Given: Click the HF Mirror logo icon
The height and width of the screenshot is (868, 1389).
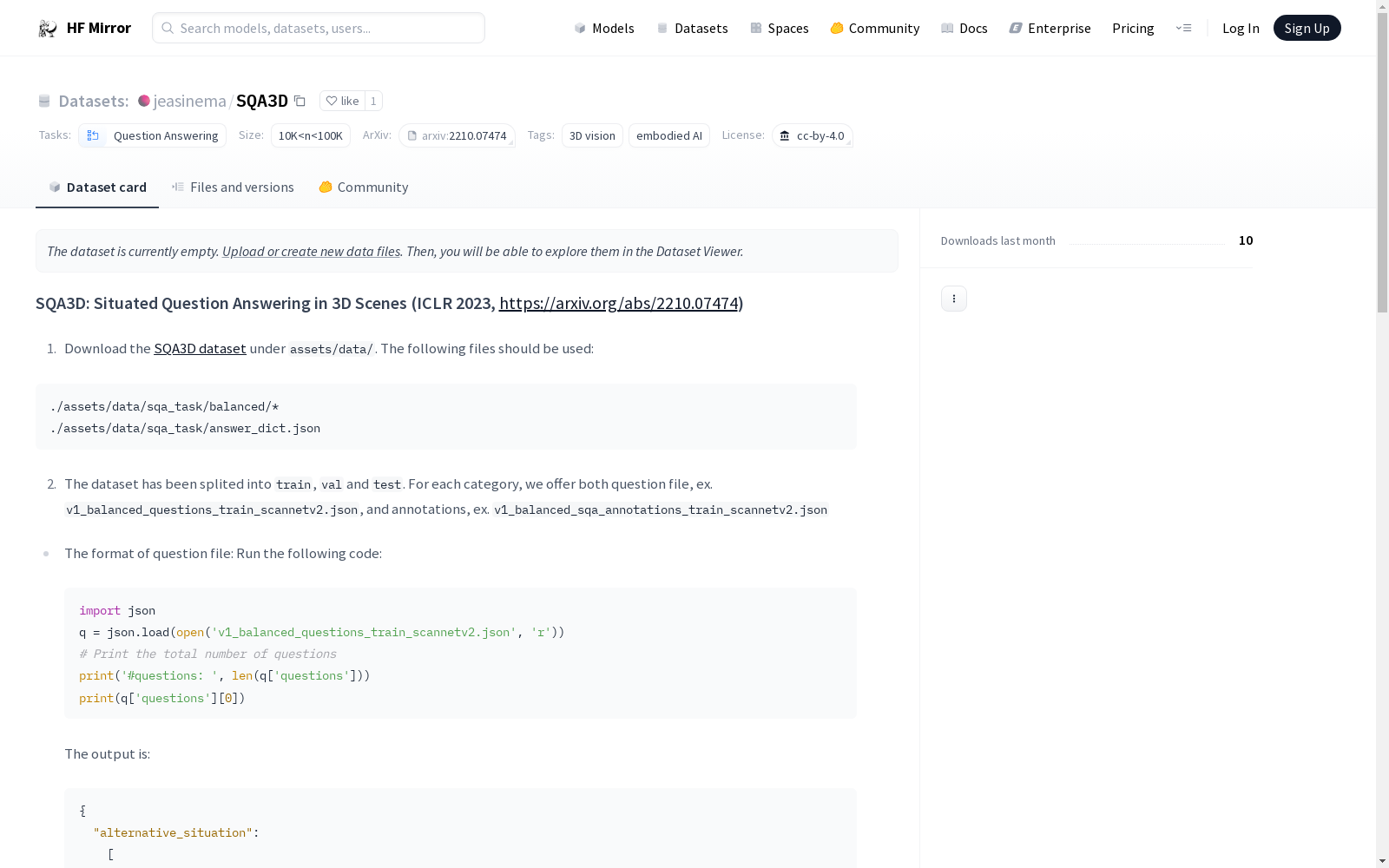Looking at the screenshot, I should coord(47,29).
